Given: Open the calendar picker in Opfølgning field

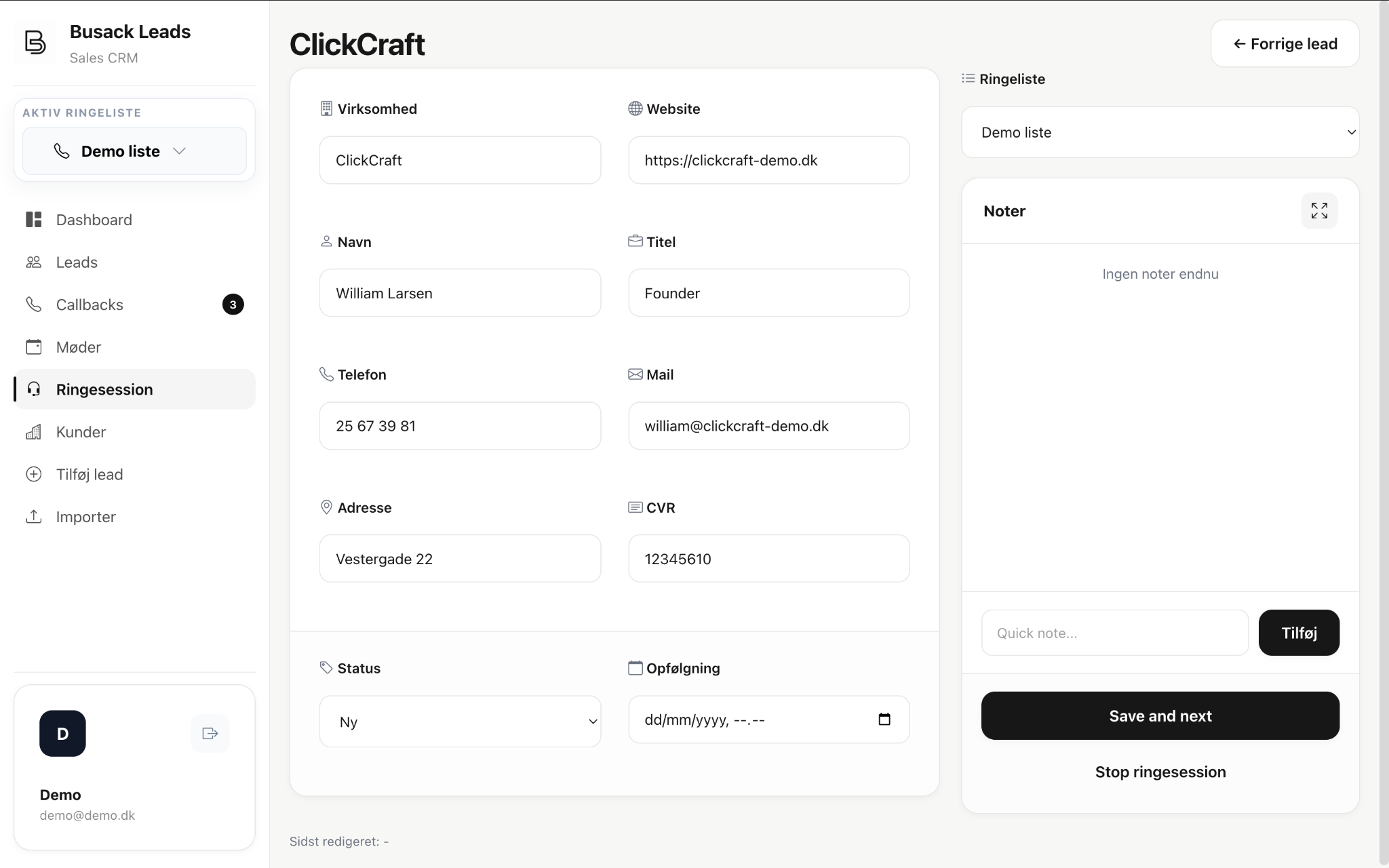Looking at the screenshot, I should point(884,719).
